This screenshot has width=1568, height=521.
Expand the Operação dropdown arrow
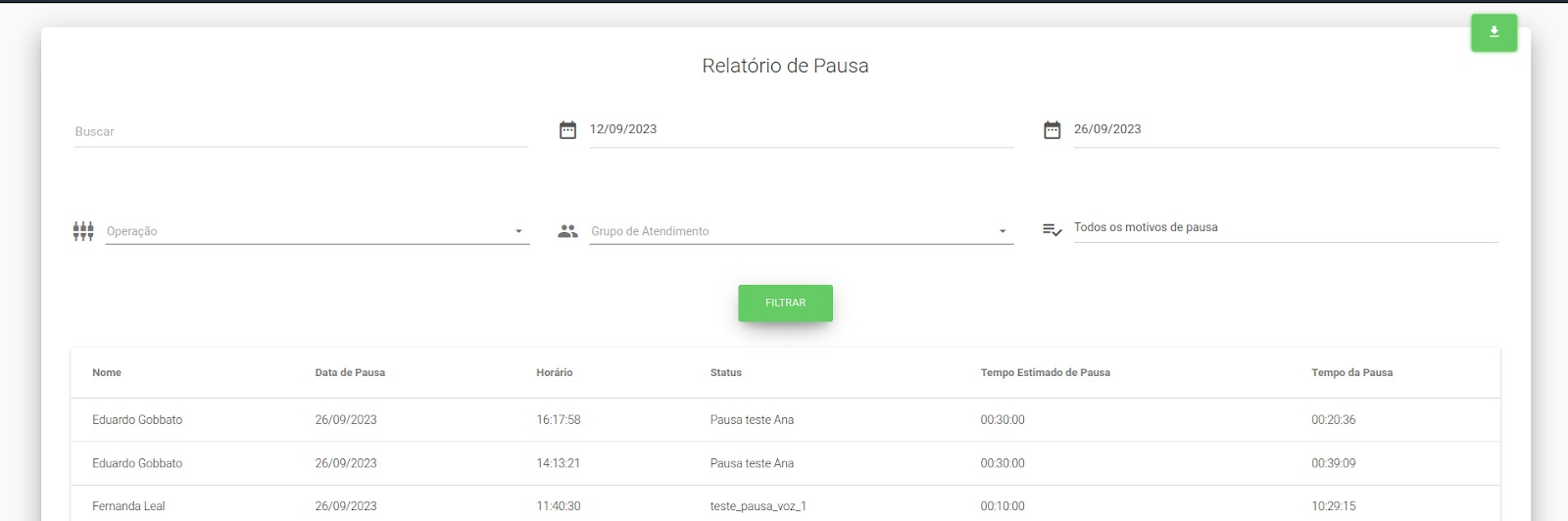tap(518, 232)
